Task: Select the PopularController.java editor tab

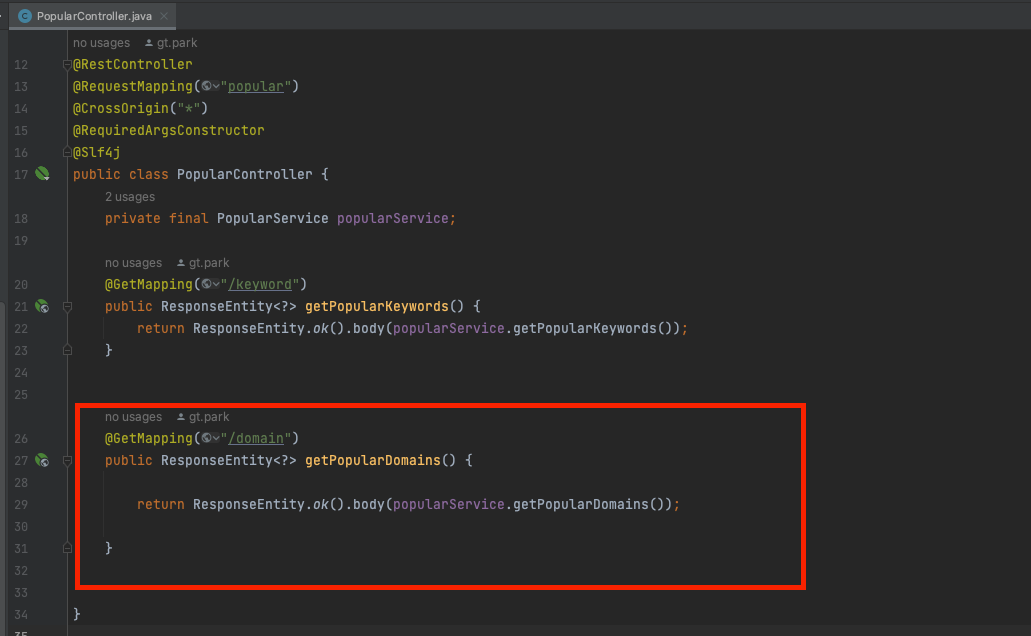Action: [x=93, y=16]
